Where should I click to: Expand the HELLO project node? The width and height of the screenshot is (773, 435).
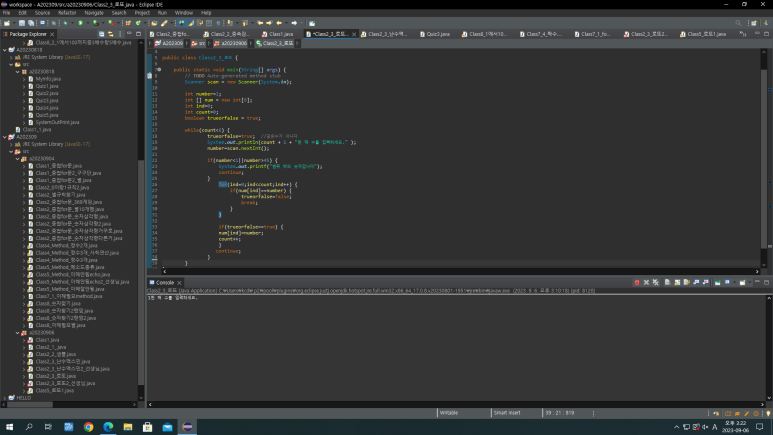[x=5, y=398]
